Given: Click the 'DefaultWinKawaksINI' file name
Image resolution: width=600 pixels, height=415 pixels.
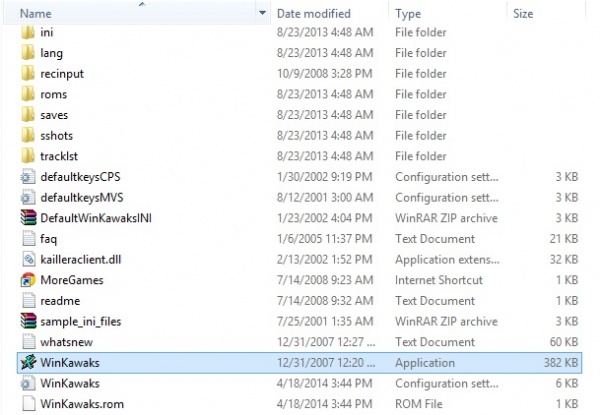Looking at the screenshot, I should pos(96,218).
